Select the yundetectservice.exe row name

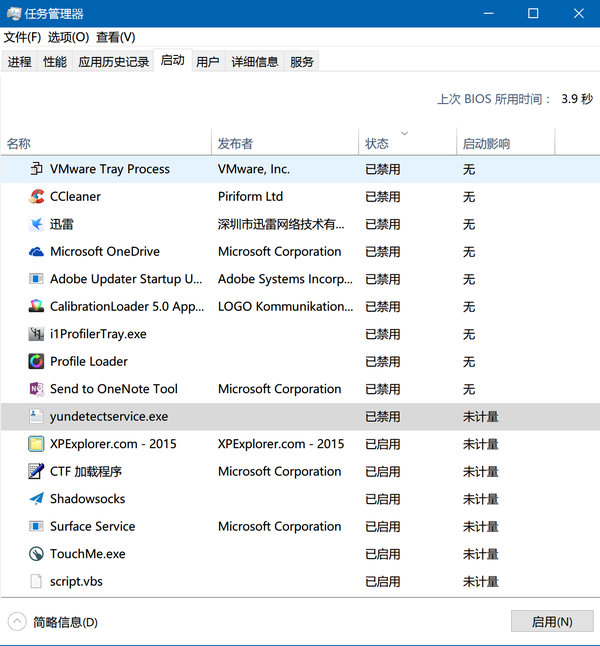point(109,417)
